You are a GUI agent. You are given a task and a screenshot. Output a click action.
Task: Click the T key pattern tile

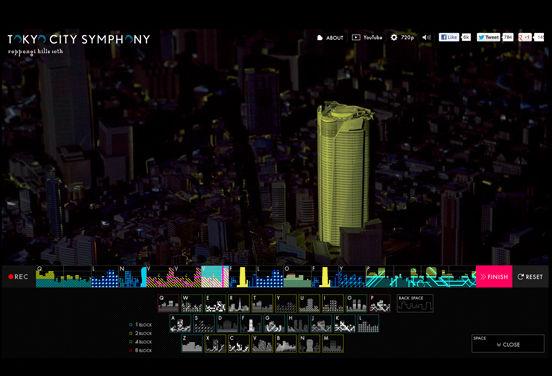coord(262,303)
